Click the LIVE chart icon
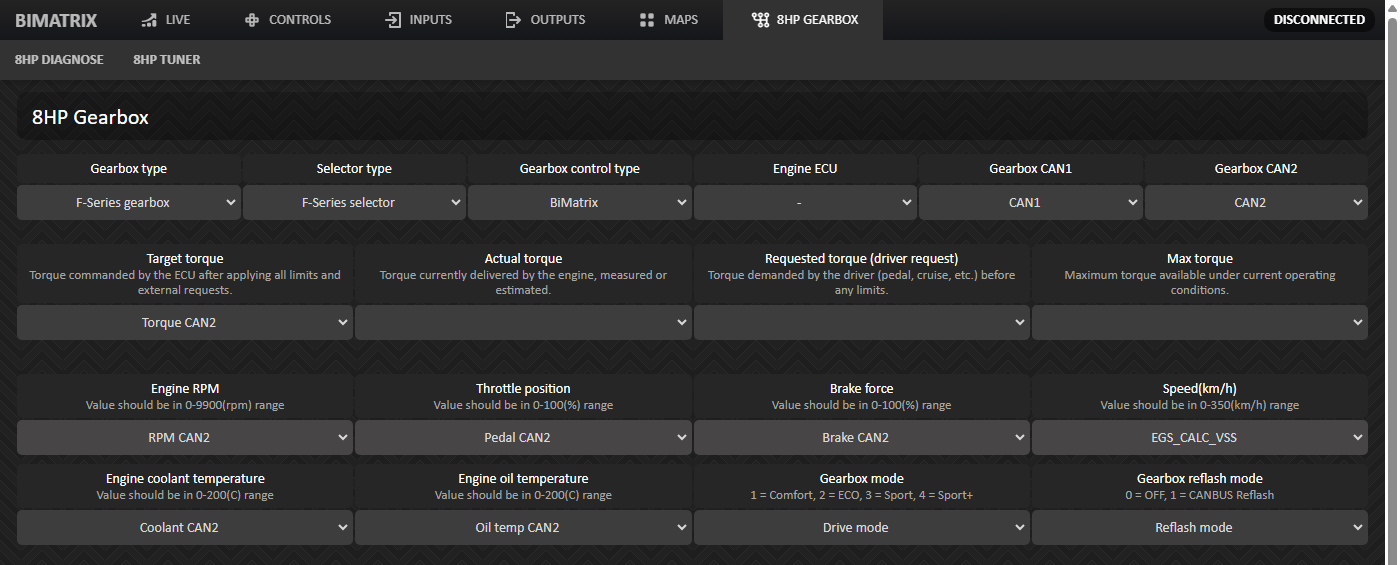 coord(149,20)
